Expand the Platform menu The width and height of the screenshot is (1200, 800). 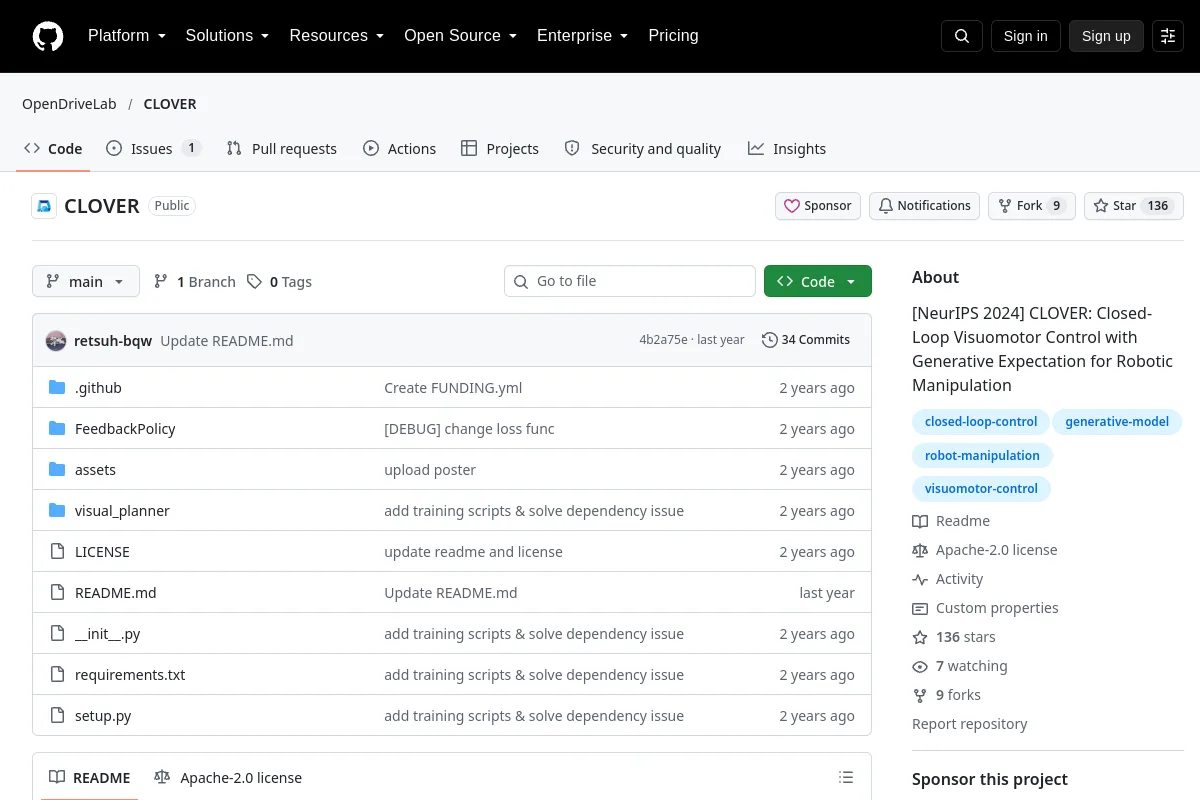[x=127, y=36]
